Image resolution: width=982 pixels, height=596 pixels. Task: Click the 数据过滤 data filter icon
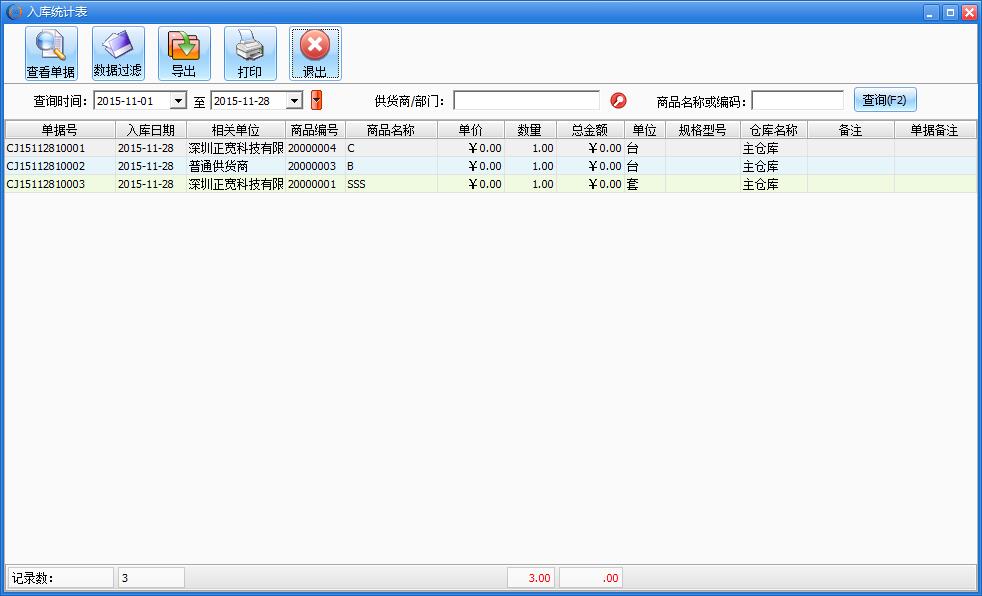118,53
